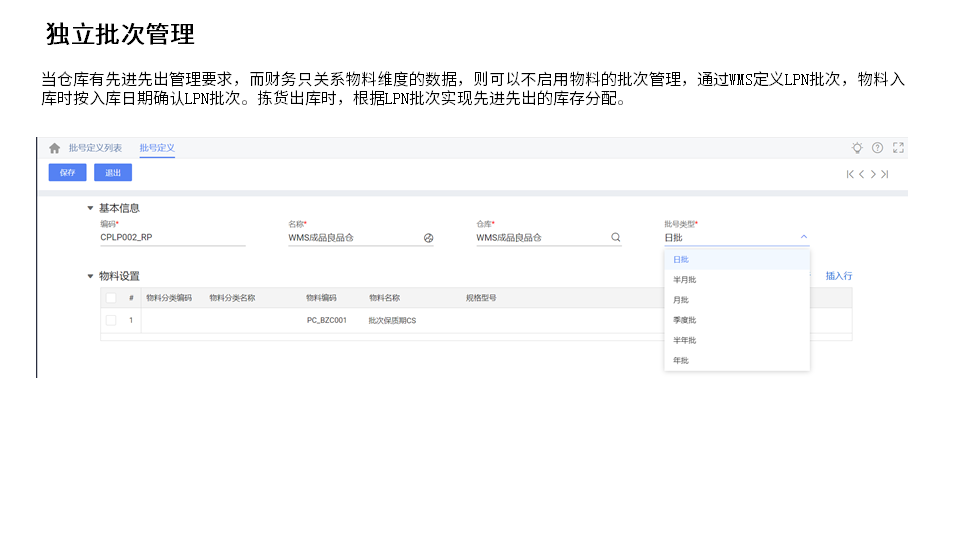Close the 批号类型 dropdown via its chevron
This screenshot has width=960, height=540.
point(803,238)
